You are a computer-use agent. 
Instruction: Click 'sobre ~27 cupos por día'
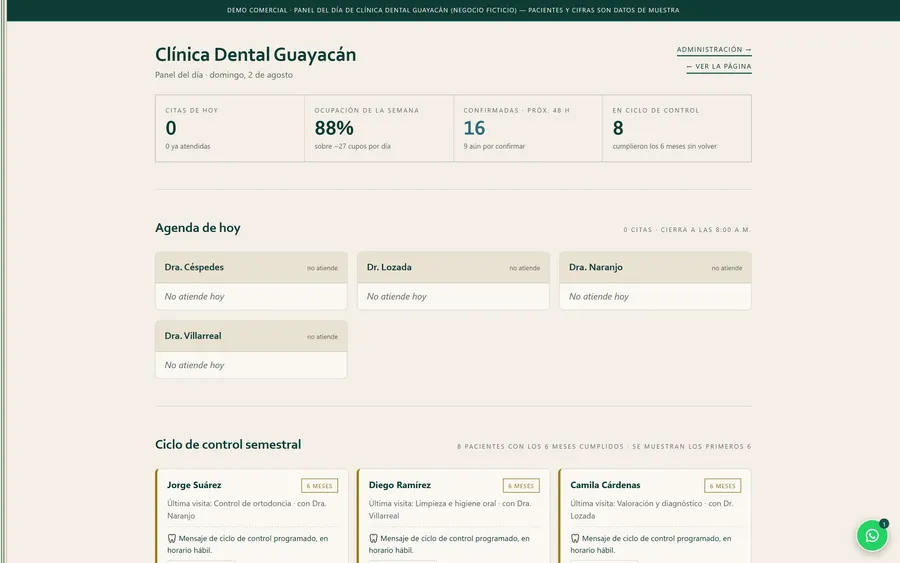click(x=352, y=146)
